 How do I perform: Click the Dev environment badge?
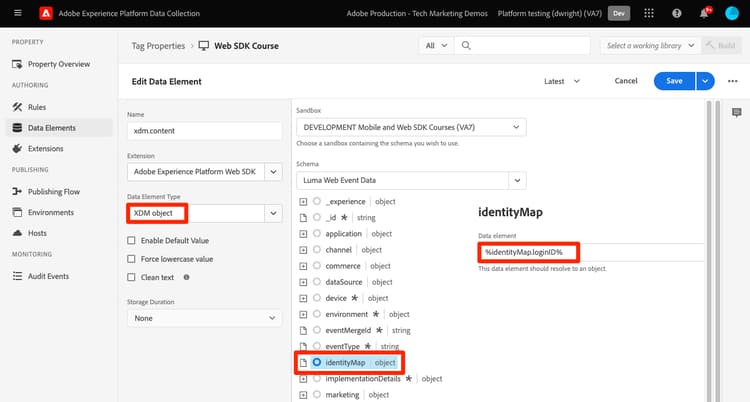(x=618, y=13)
